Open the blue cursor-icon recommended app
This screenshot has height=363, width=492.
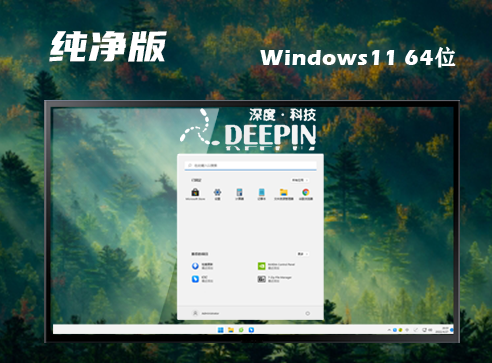[x=202, y=279]
